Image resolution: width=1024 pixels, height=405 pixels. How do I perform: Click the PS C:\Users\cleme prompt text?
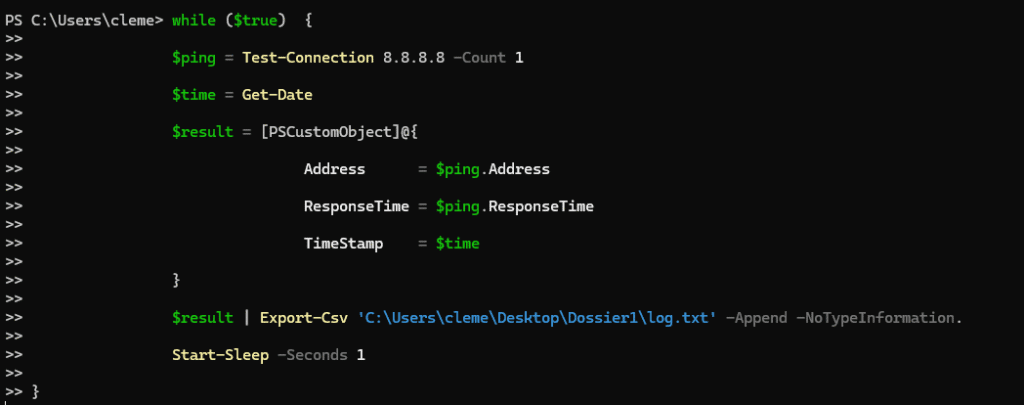pyautogui.click(x=84, y=19)
